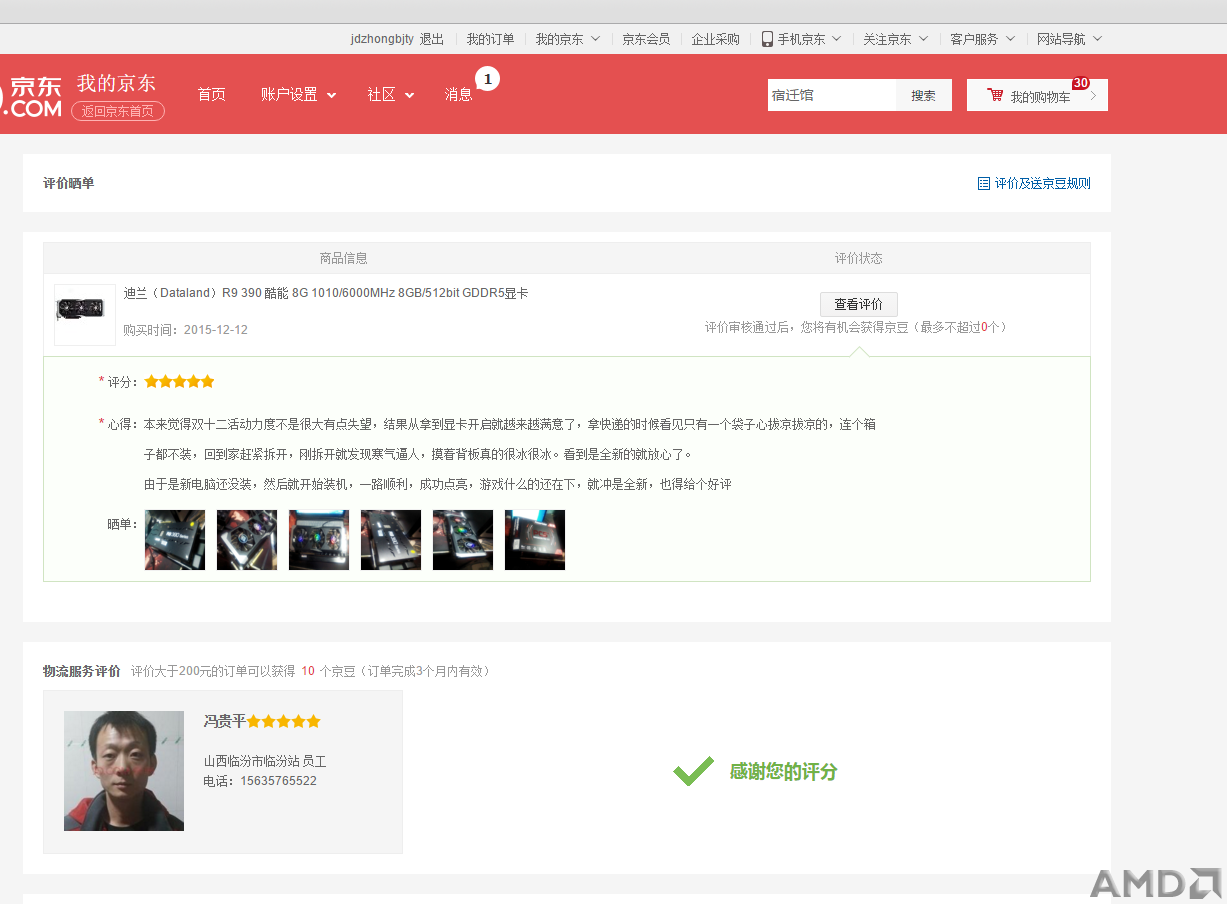Click the 查看评价 button
The width and height of the screenshot is (1227, 904).
(x=859, y=304)
